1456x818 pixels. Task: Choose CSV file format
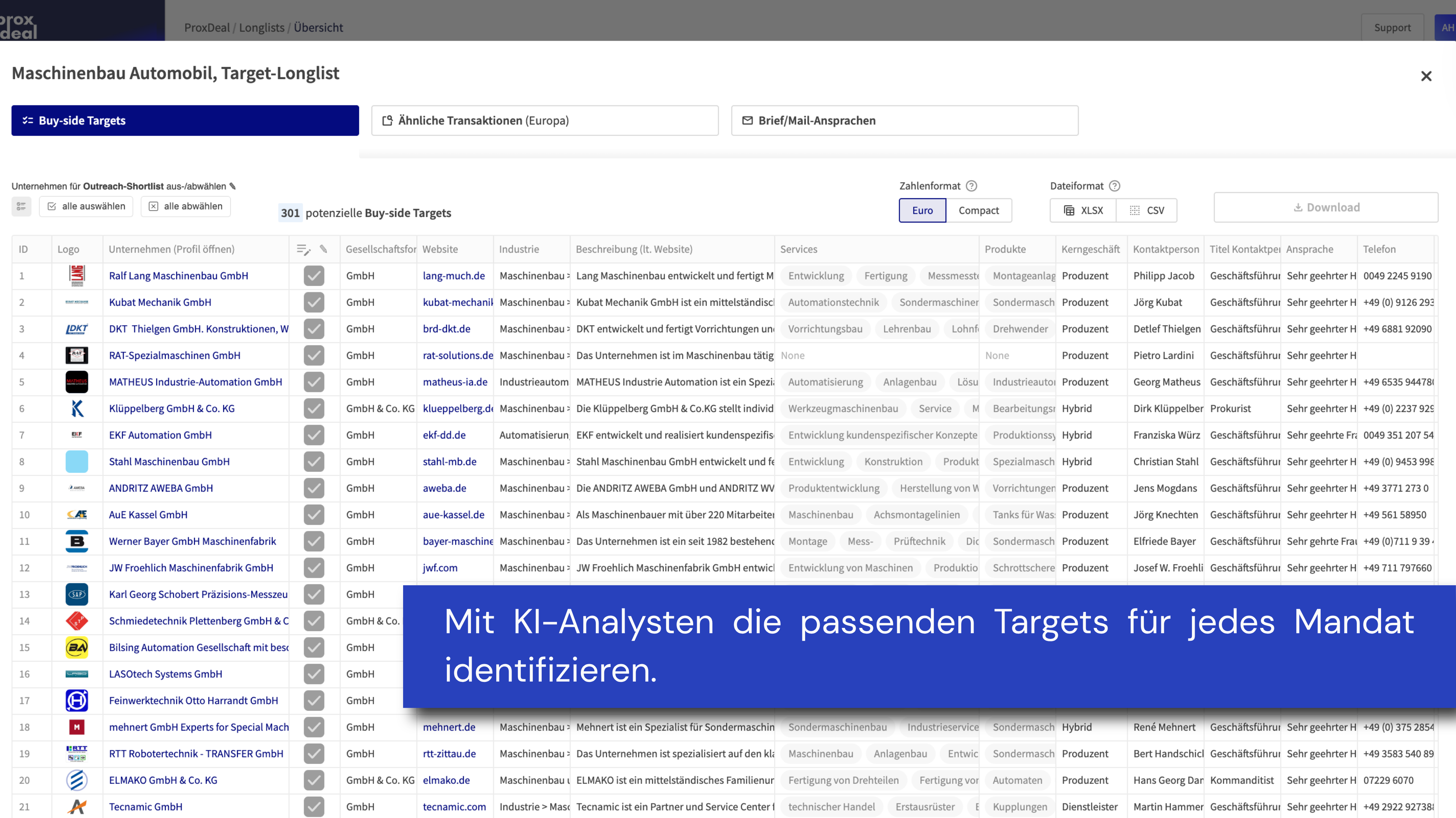[x=1147, y=210]
